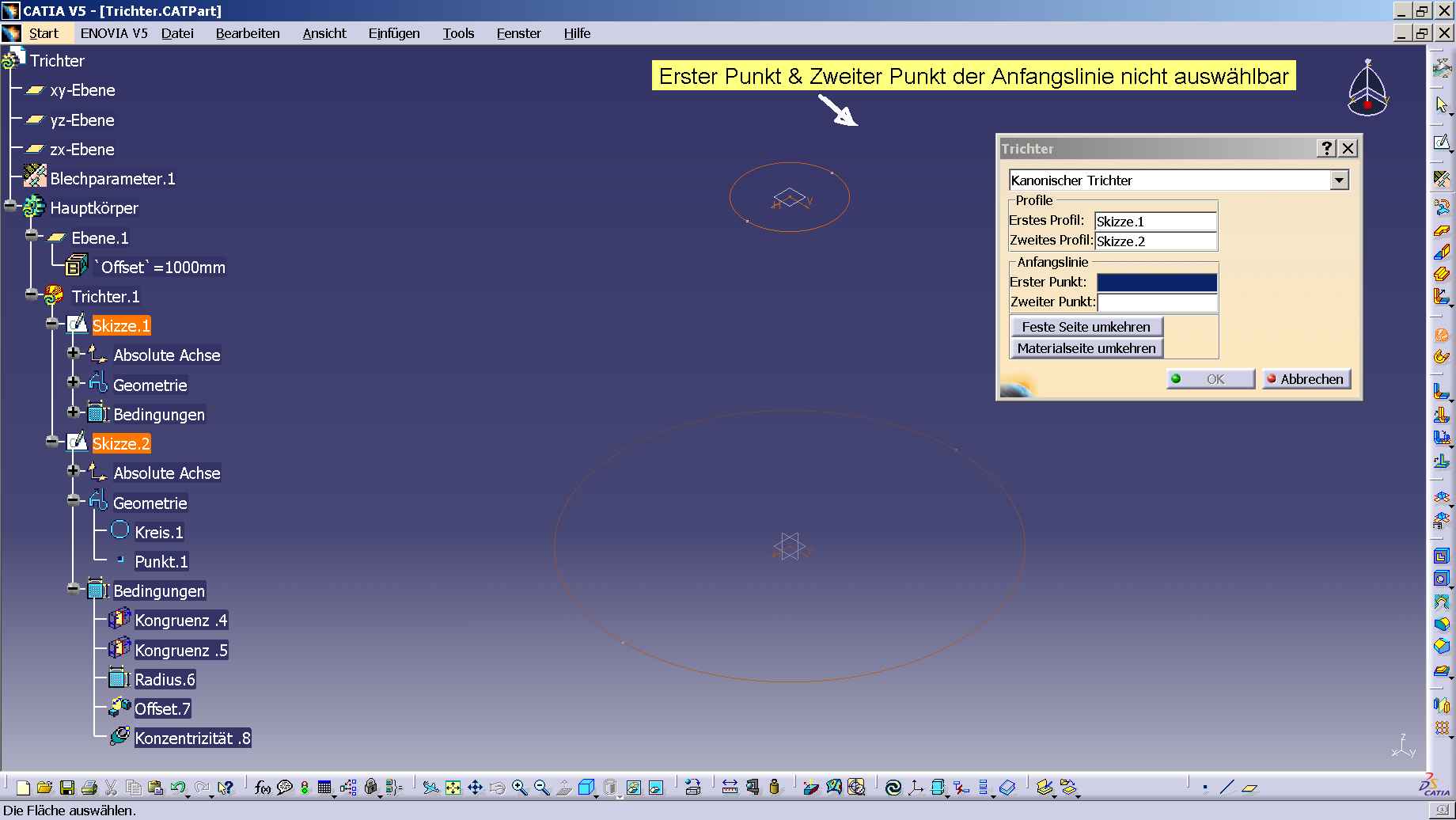The image size is (1456, 820).
Task: Open the Start menu
Action: pos(44,33)
